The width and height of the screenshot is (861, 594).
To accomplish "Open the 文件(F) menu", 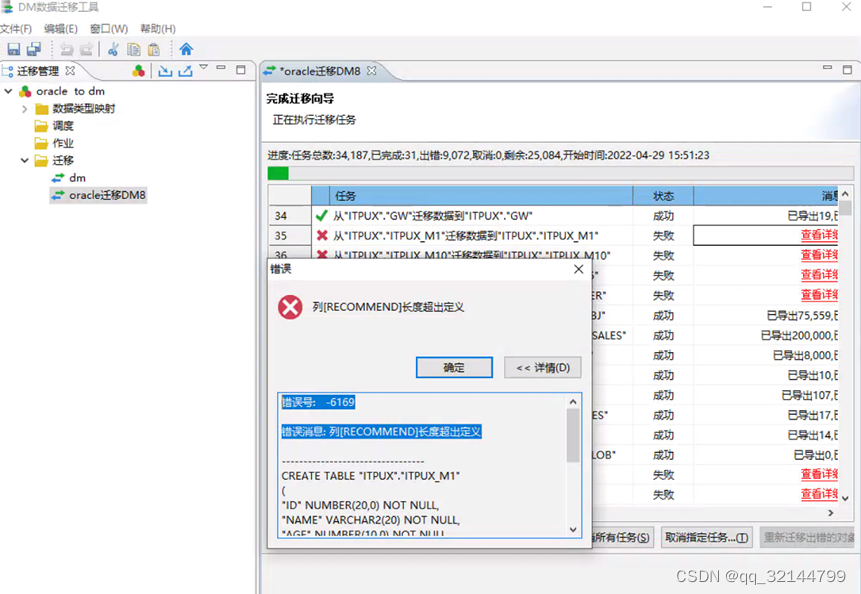I will [16, 29].
